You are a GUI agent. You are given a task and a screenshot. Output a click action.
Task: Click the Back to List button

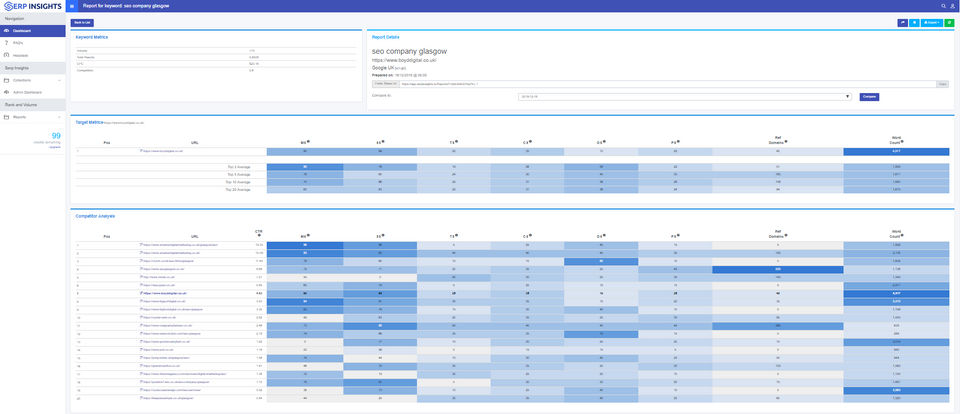pos(82,23)
